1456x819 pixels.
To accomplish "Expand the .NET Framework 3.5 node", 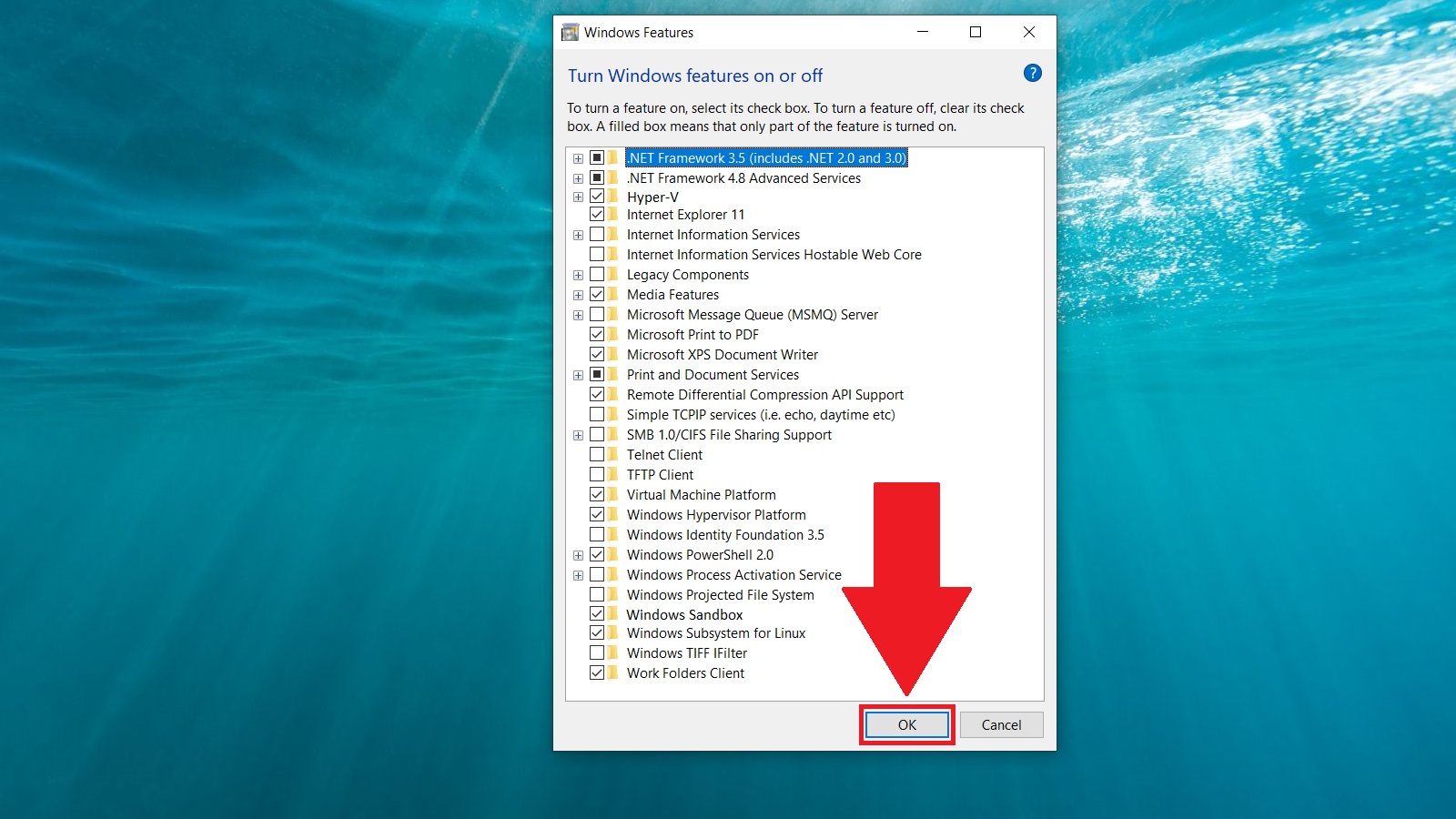I will tap(578, 158).
